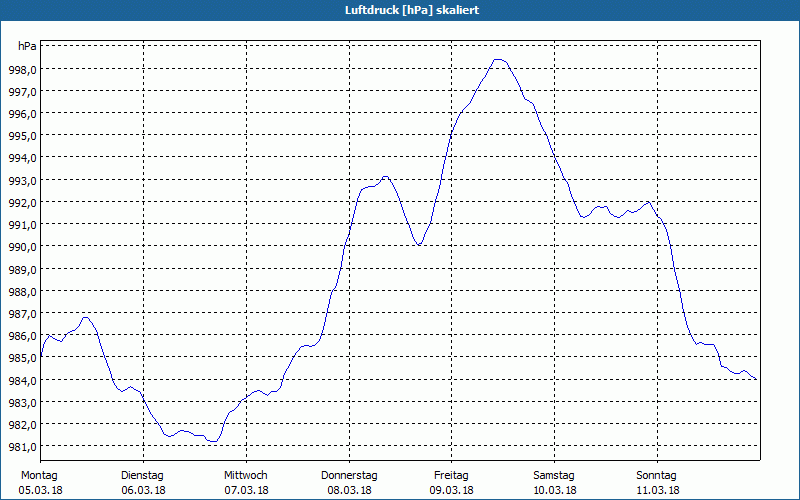Select the 983,0 axis value
This screenshot has height=500, width=800.
tap(22, 403)
